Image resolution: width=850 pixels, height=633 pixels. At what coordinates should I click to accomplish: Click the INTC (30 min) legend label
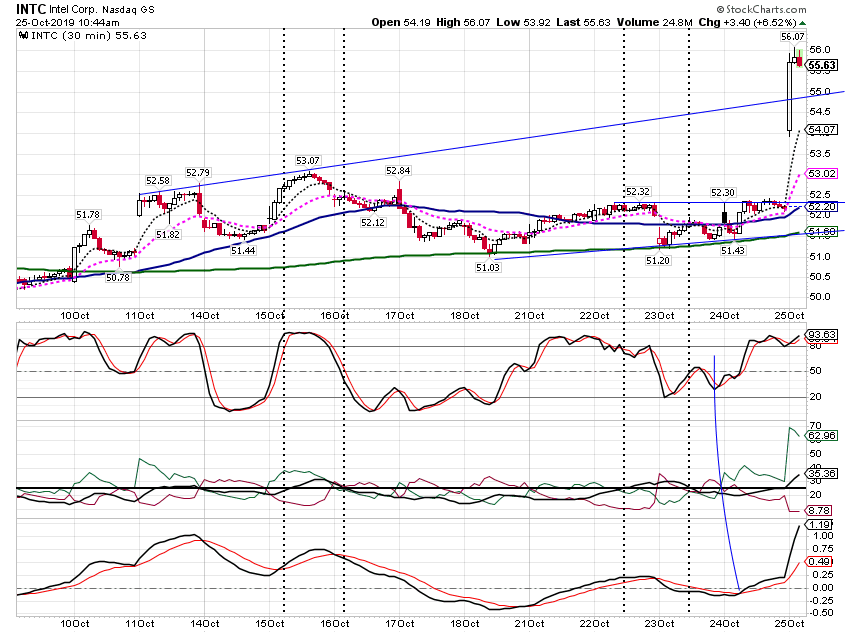pos(89,36)
